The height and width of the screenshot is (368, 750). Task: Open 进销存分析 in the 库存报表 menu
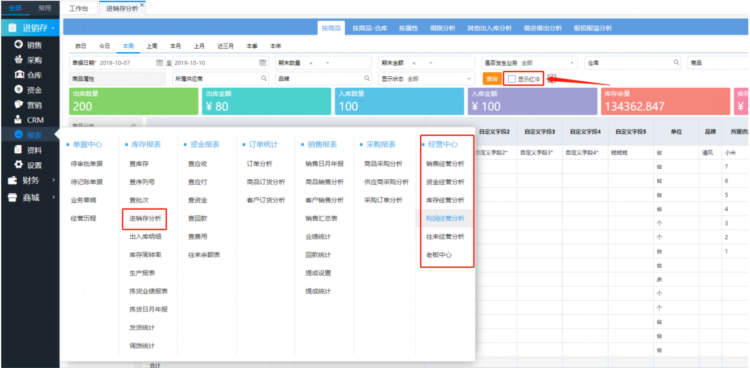click(145, 219)
